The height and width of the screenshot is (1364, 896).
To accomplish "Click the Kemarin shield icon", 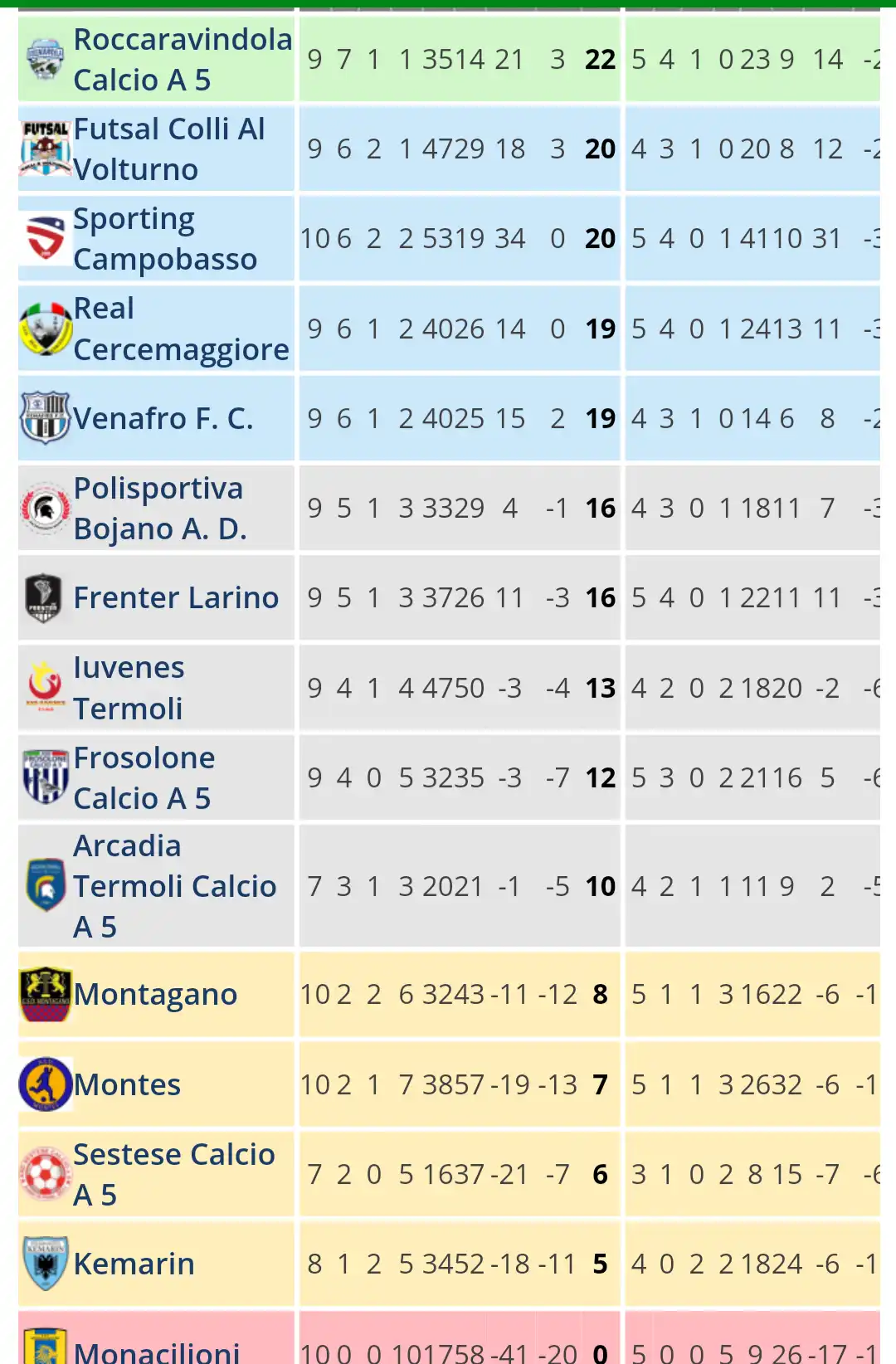I will (x=46, y=1263).
